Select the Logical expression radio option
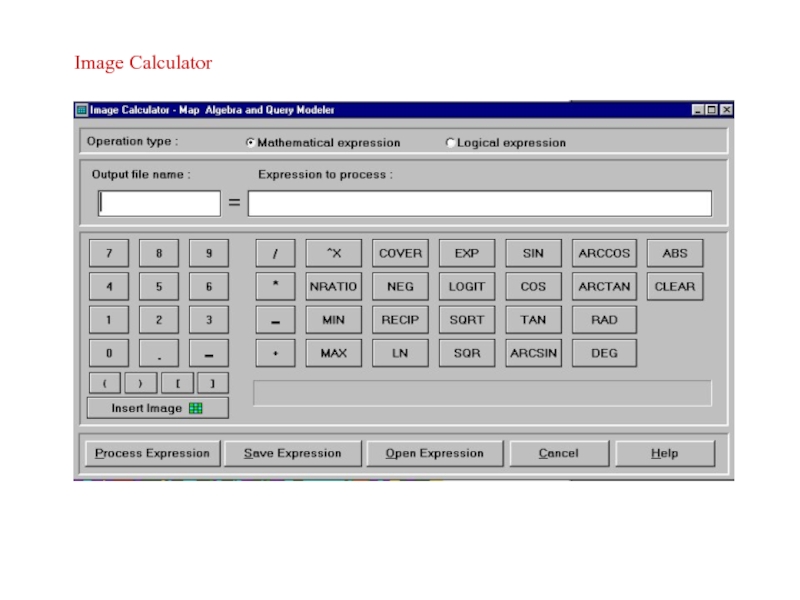 (x=450, y=143)
